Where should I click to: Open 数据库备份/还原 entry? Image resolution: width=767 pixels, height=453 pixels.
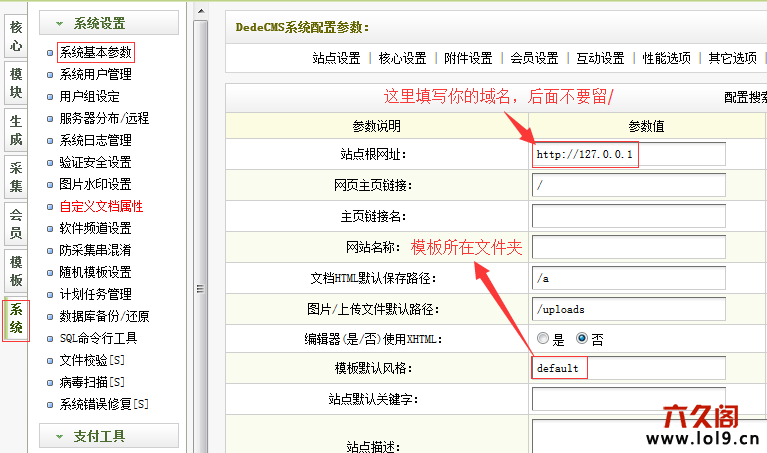click(x=104, y=317)
